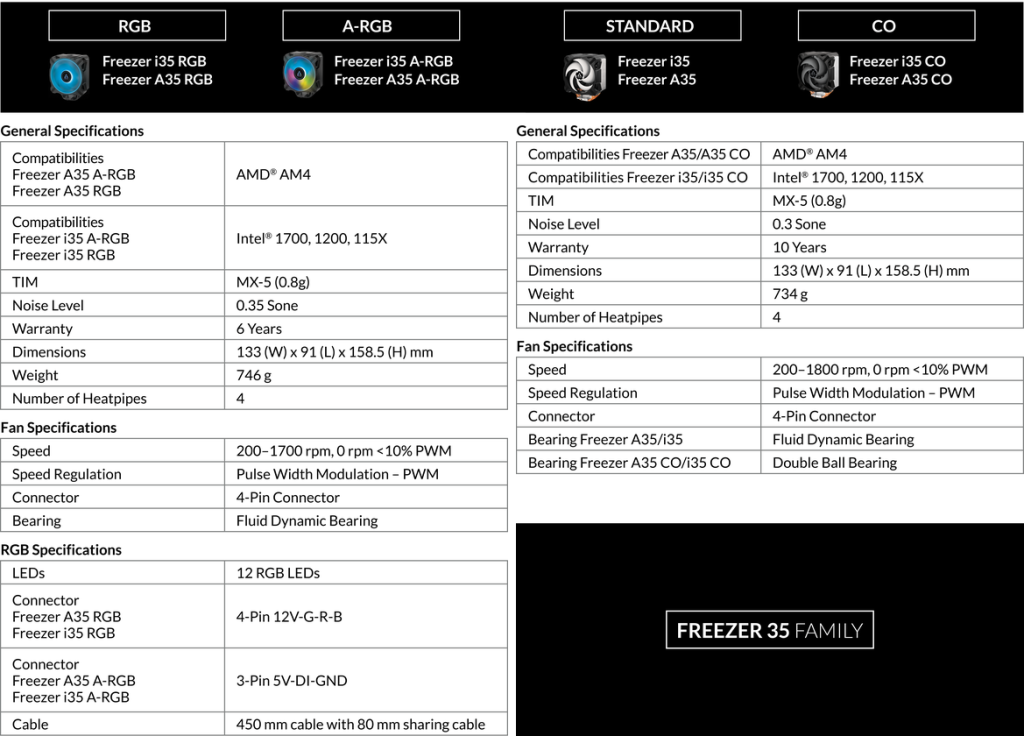Viewport: 1024px width, 736px height.
Task: Click the '6 Years' warranty value
Action: (259, 328)
